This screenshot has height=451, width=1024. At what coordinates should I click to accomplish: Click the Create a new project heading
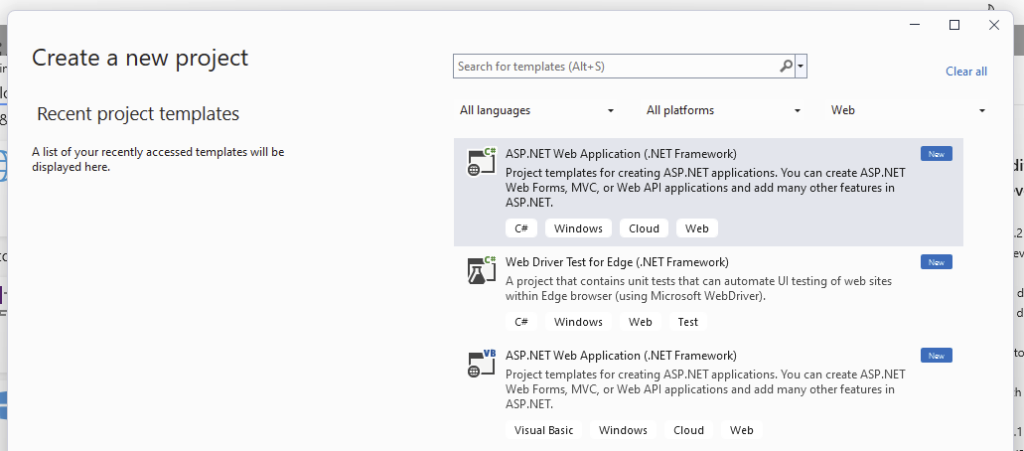pos(140,58)
